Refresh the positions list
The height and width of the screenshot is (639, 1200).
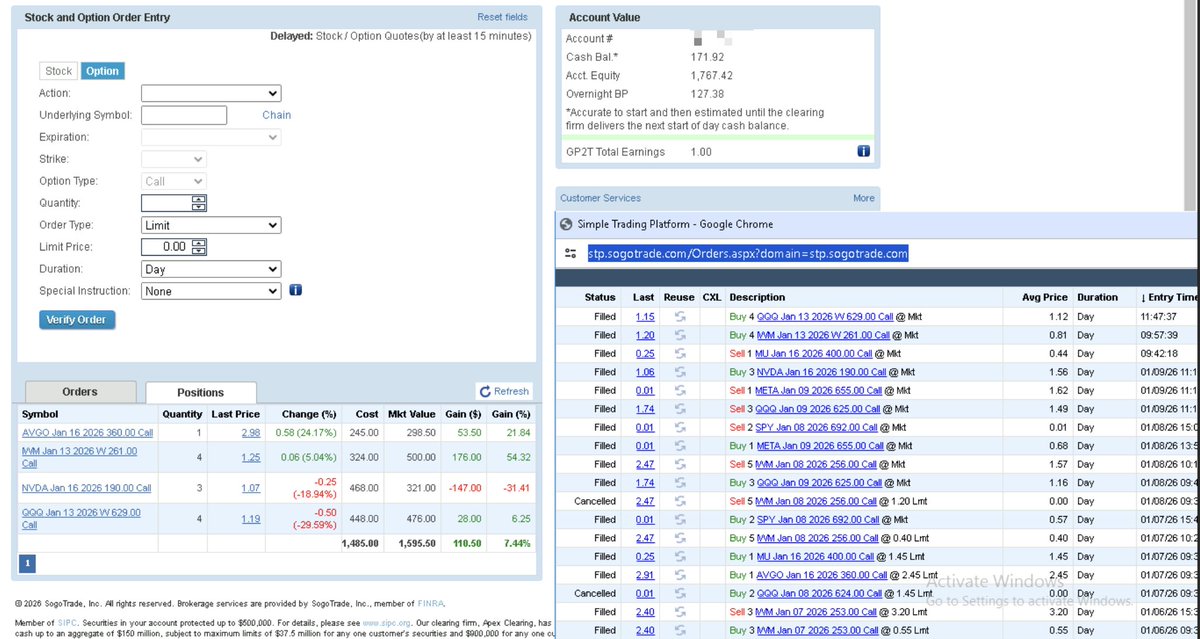(505, 392)
